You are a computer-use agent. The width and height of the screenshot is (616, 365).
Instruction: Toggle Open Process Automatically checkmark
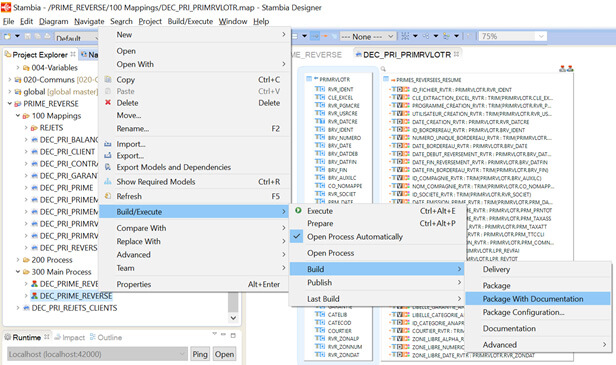297,237
